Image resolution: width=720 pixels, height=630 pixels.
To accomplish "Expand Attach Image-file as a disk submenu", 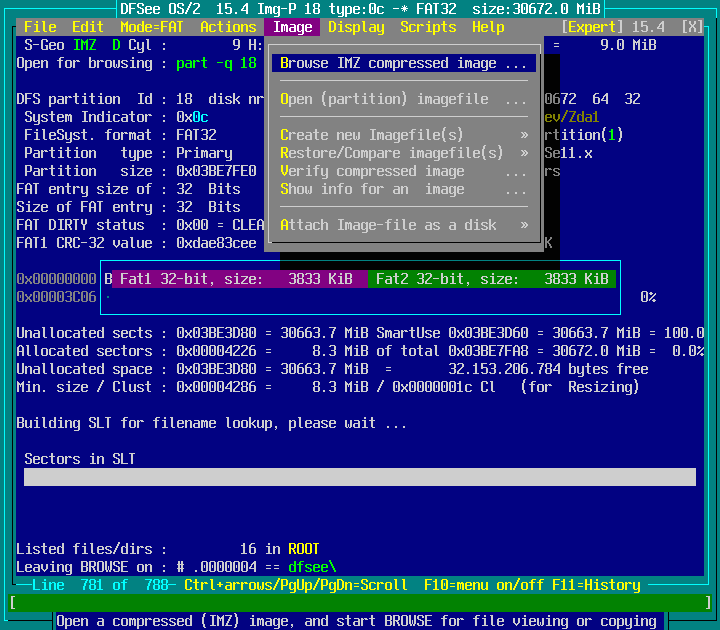I will tap(403, 225).
